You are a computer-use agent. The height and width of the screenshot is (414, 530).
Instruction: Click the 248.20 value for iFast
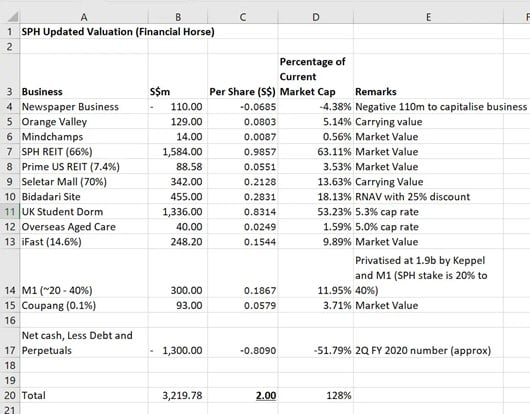pos(186,242)
